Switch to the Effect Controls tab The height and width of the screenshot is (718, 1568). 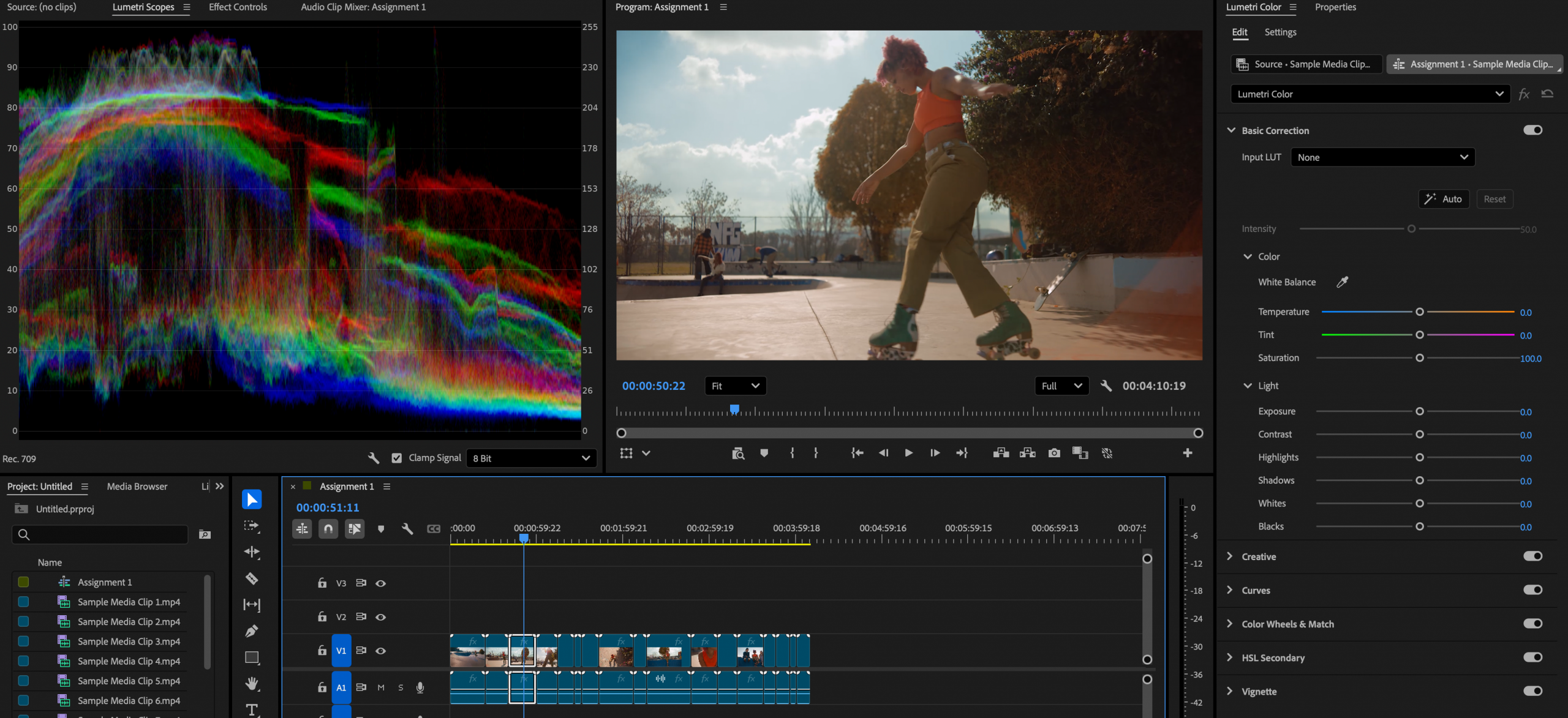(x=238, y=7)
